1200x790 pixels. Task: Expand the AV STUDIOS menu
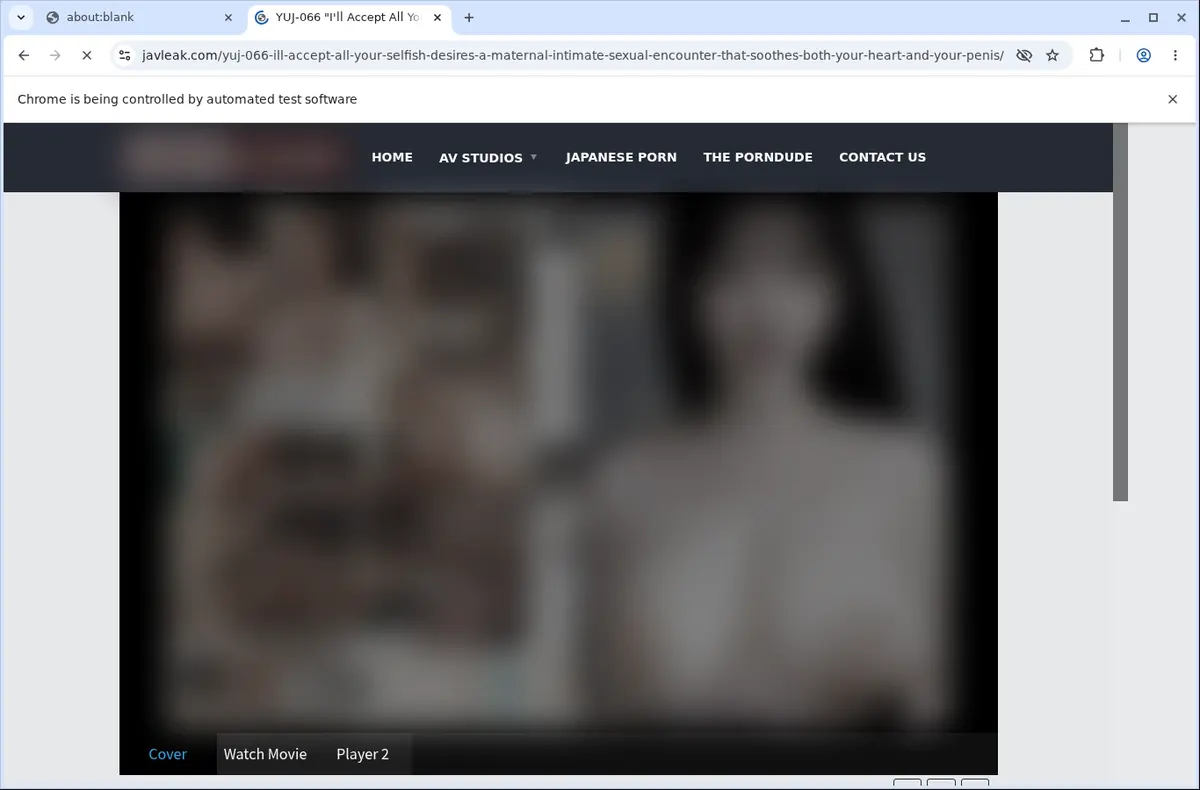click(488, 157)
